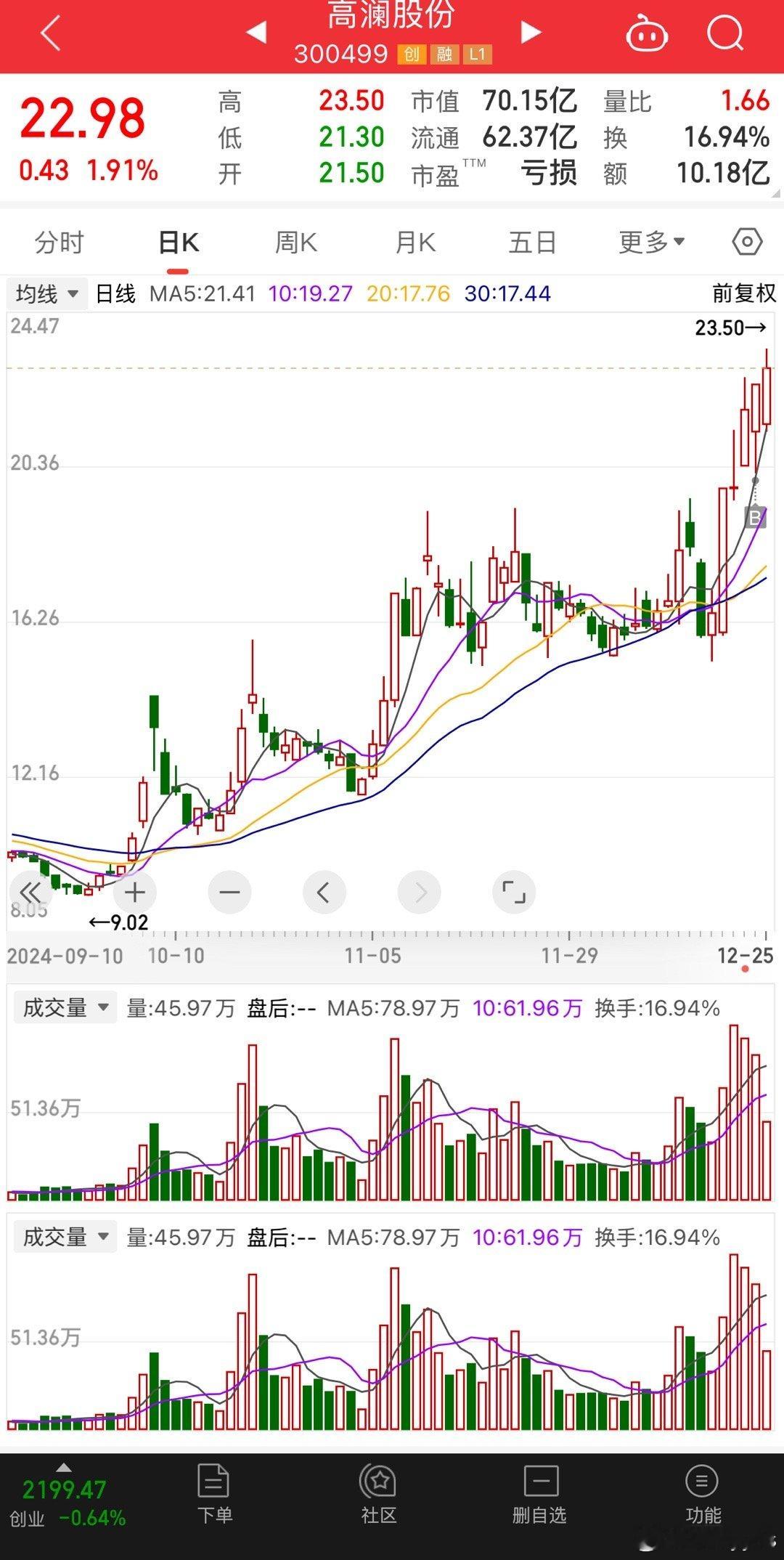Open the 更多 dropdown

pos(651,243)
